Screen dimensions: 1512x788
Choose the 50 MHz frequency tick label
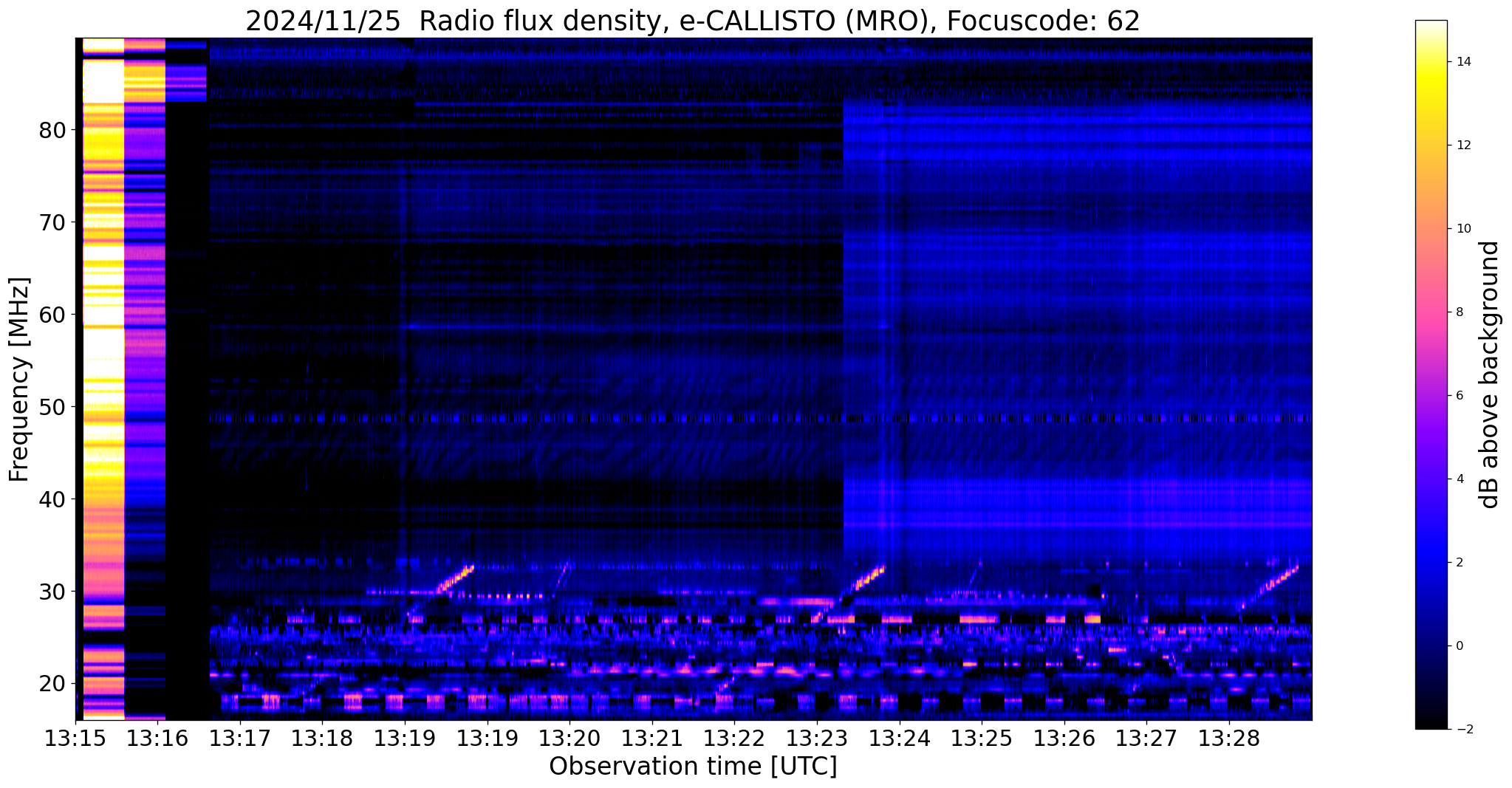[x=52, y=407]
